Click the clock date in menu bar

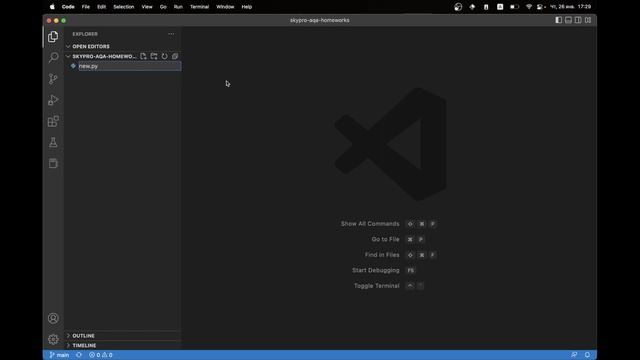570,7
